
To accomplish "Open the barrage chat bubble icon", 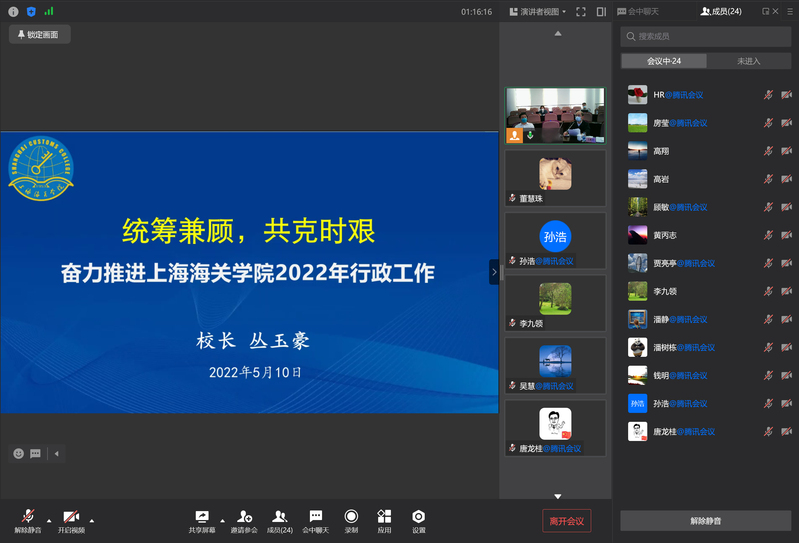I will tap(35, 453).
